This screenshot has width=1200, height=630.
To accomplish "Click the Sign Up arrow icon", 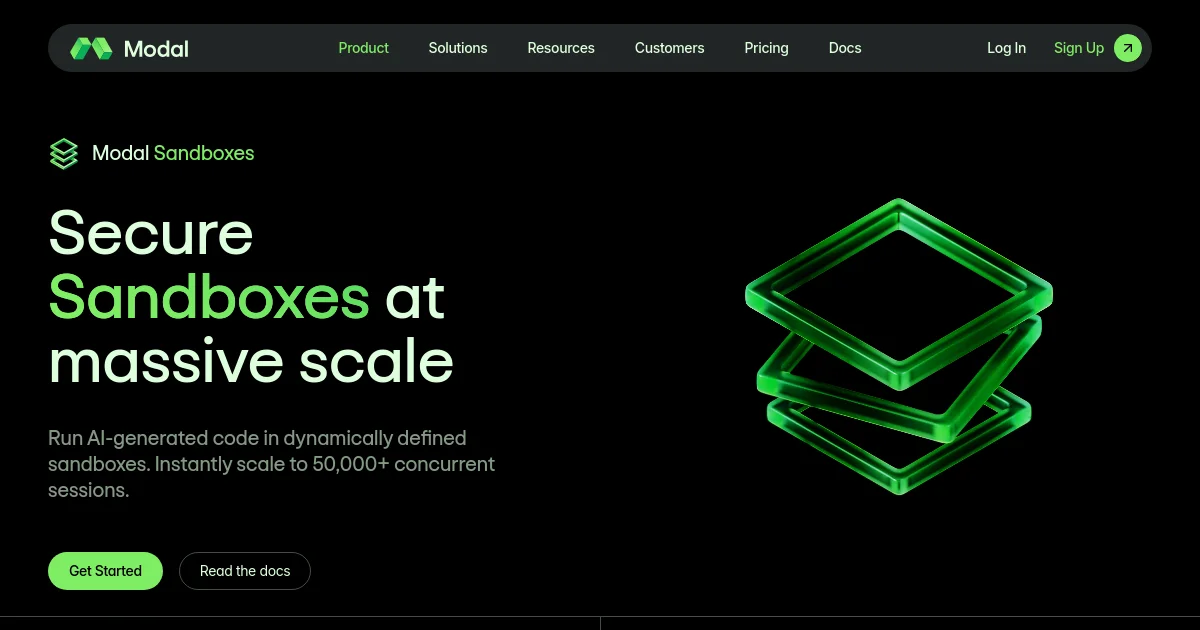I will click(x=1127, y=48).
